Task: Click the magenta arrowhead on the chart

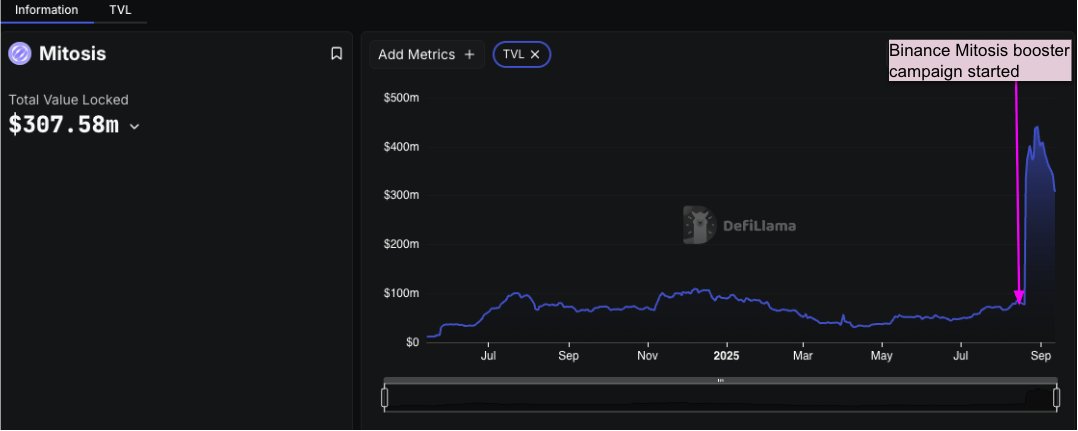Action: [1020, 297]
